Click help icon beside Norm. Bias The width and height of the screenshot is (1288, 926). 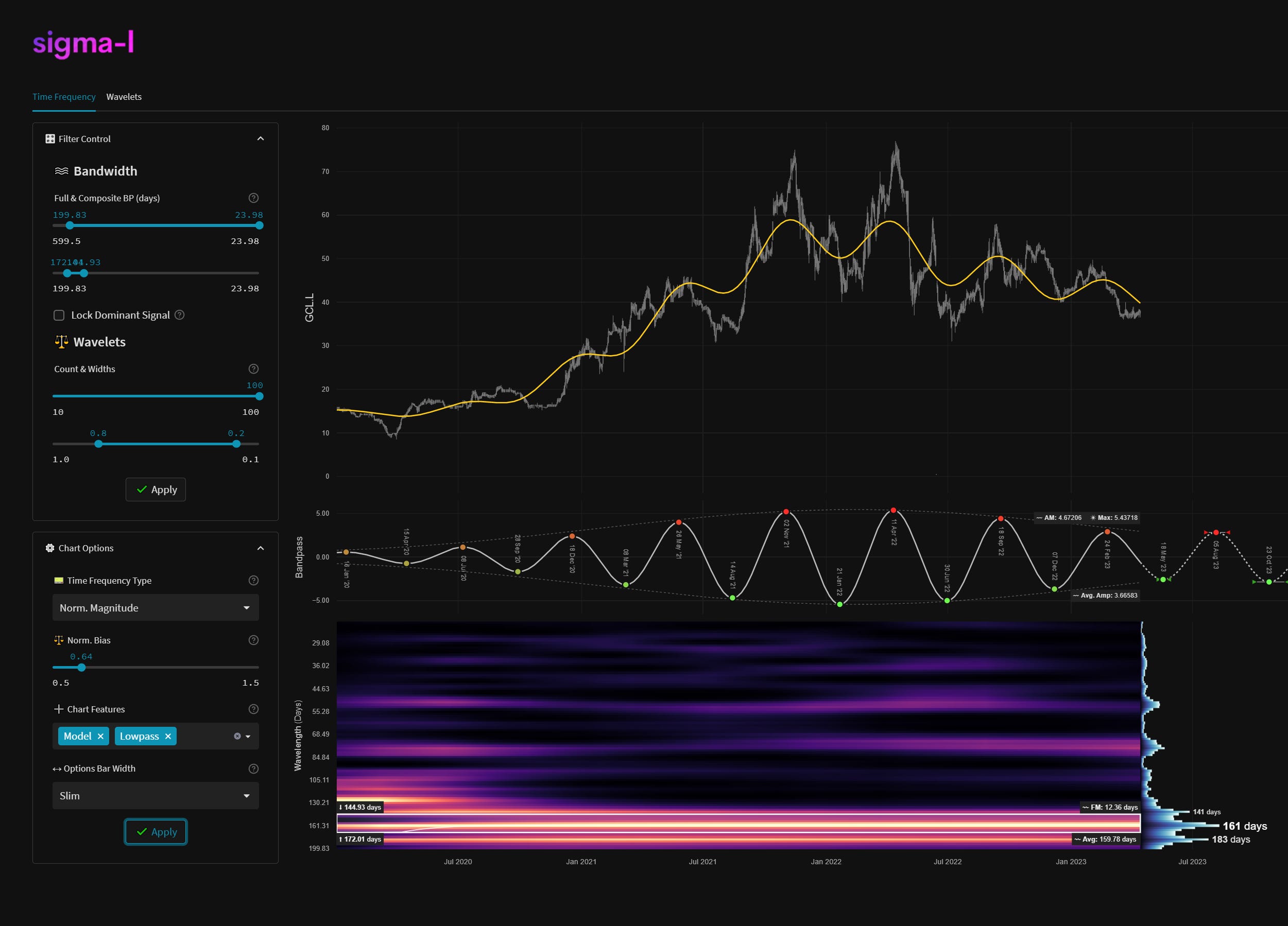(253, 640)
